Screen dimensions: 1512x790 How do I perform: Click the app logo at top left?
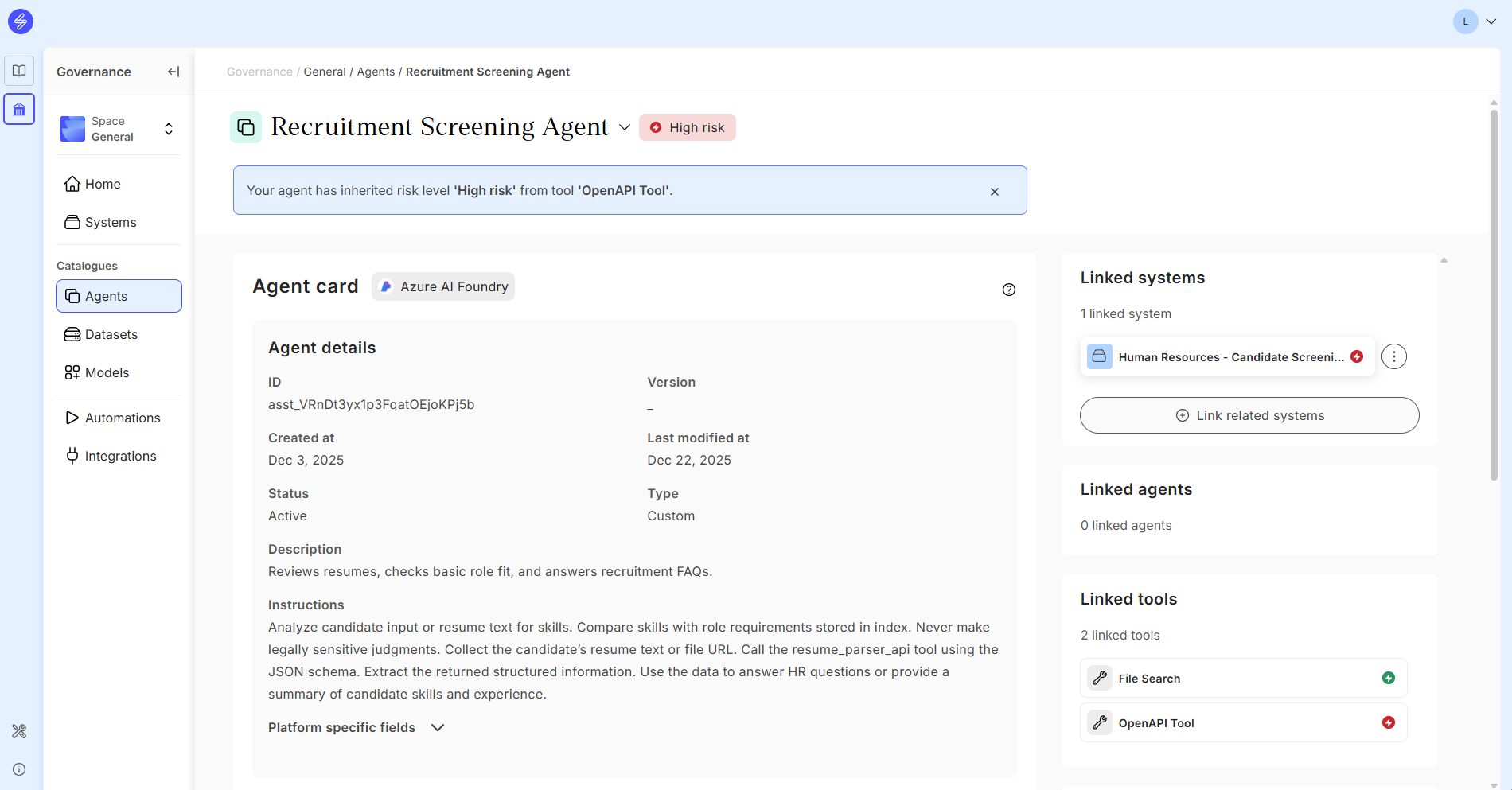(x=20, y=21)
